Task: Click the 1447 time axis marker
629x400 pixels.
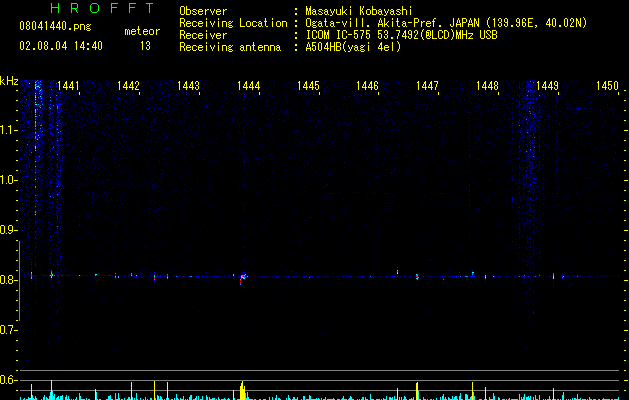Action: click(427, 86)
